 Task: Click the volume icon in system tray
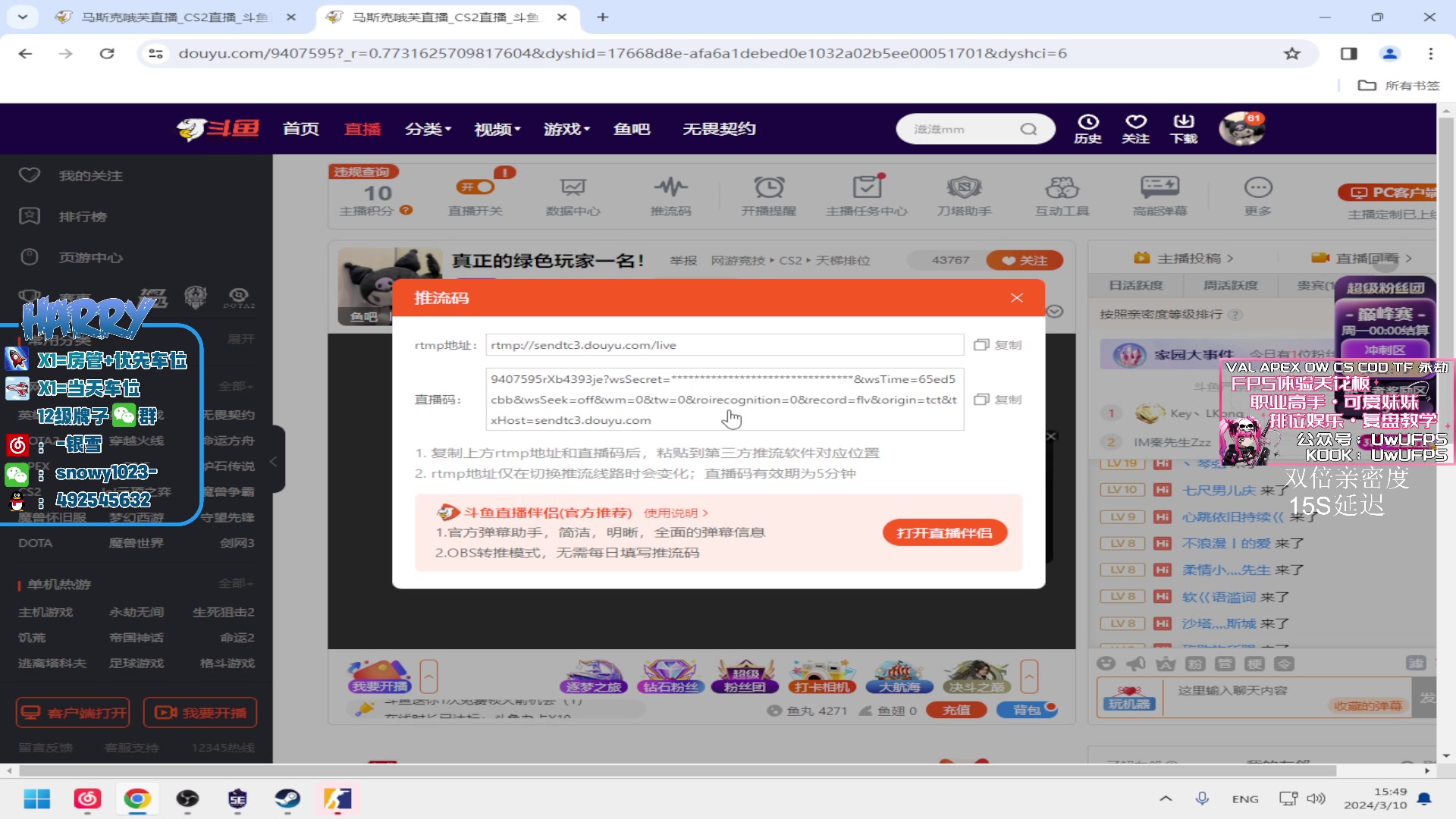tap(1316, 799)
